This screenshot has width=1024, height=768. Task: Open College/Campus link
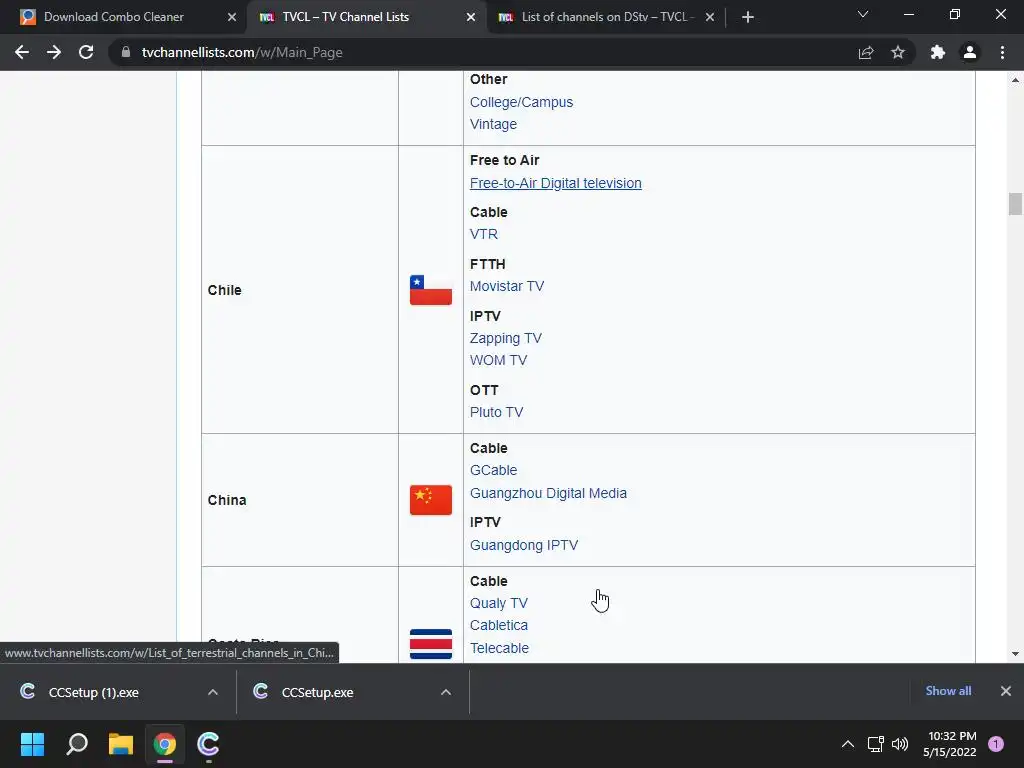click(521, 102)
